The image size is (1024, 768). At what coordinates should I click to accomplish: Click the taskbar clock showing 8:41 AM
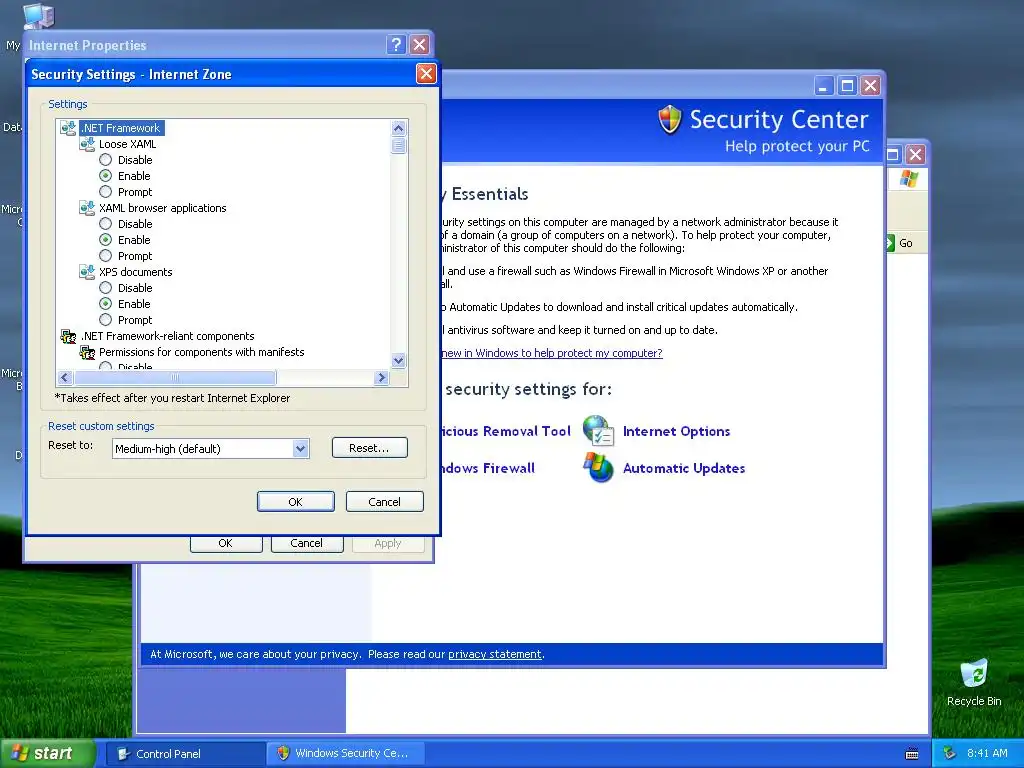pos(987,753)
